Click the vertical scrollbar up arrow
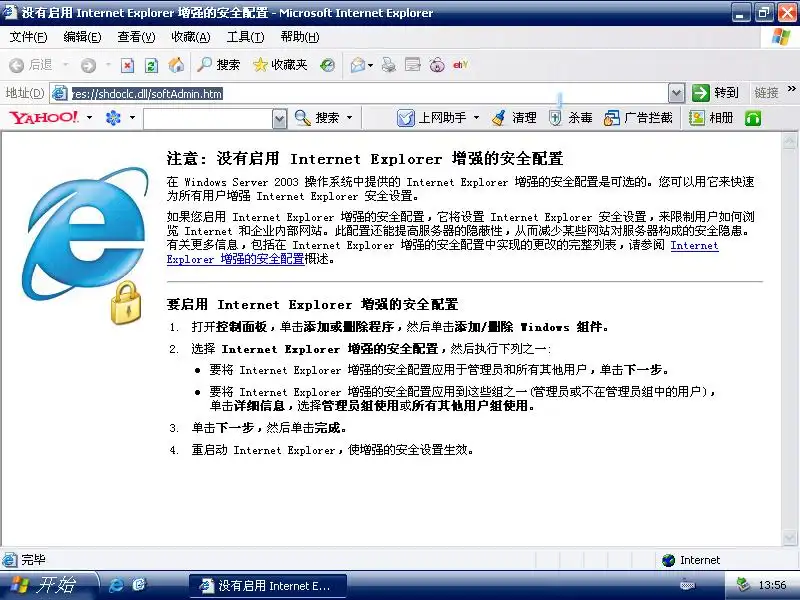 click(x=789, y=140)
